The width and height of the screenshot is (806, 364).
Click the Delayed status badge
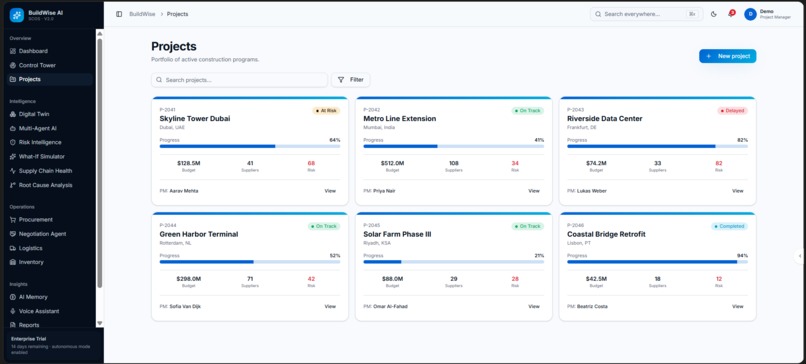click(x=732, y=111)
